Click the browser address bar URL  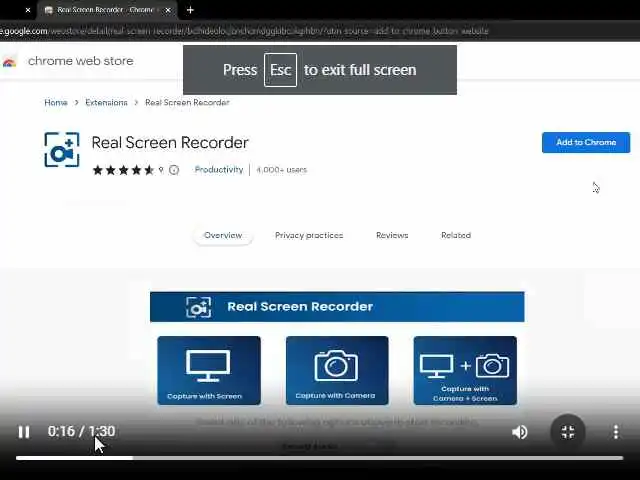point(244,31)
